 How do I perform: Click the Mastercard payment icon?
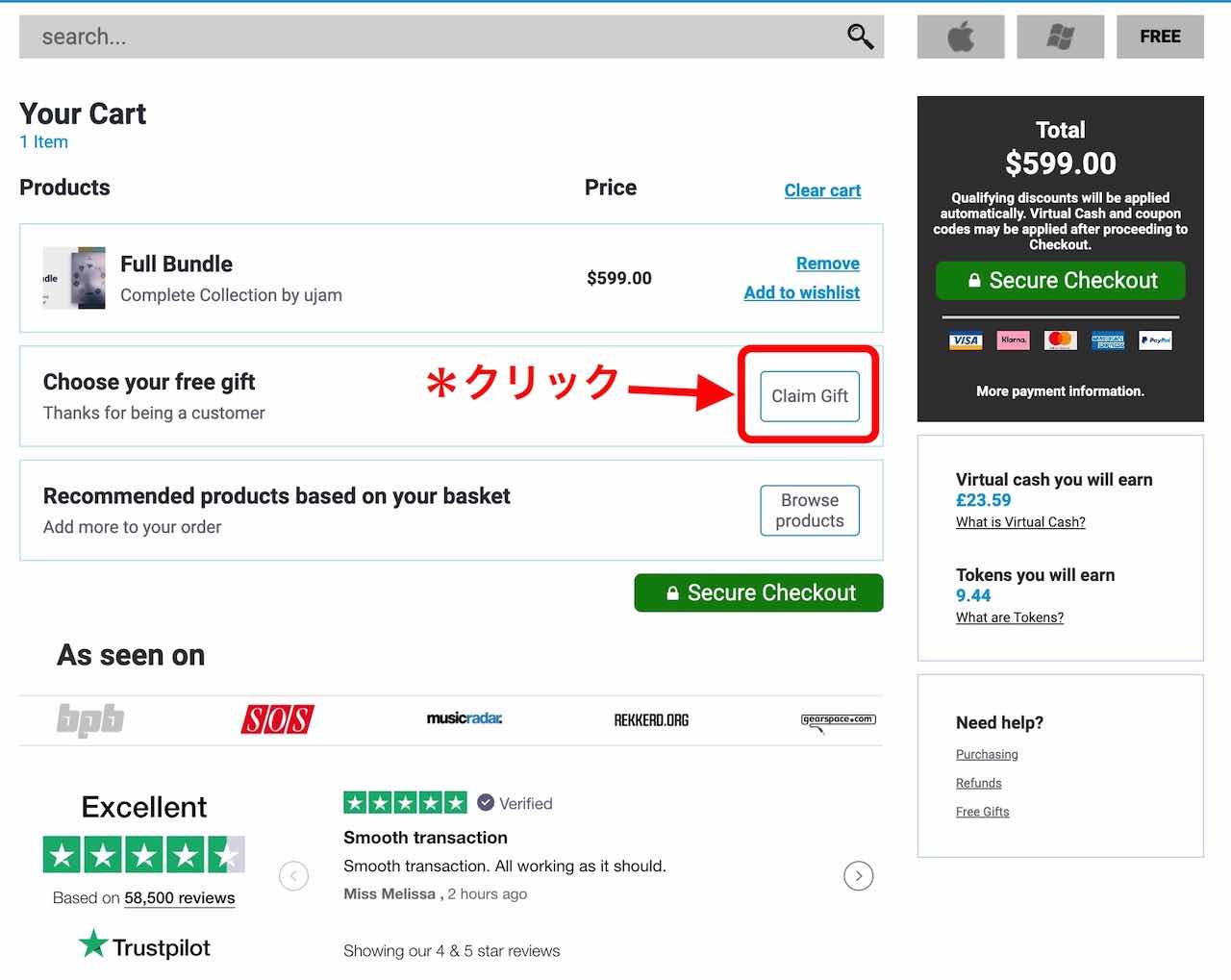[x=1060, y=339]
